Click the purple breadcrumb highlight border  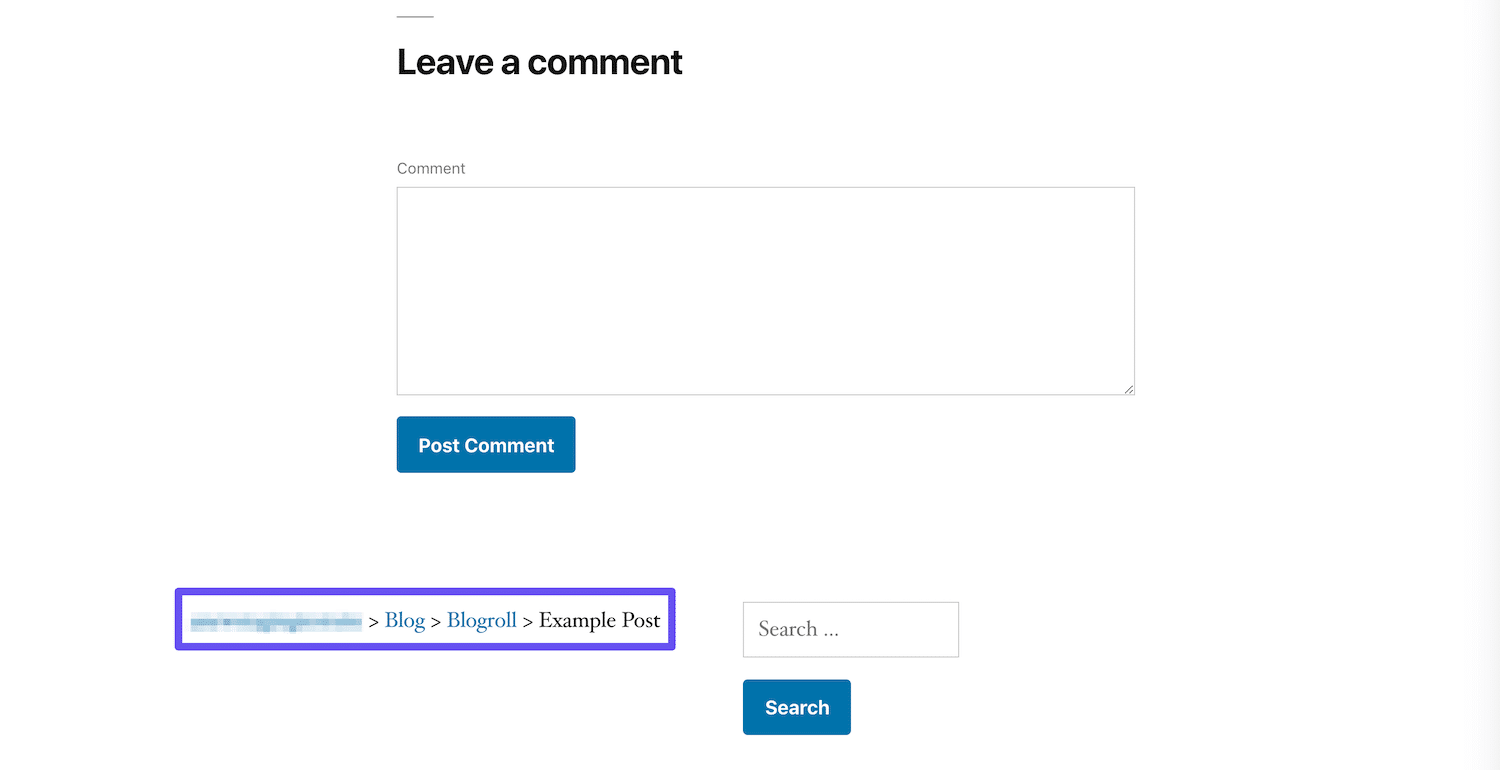coord(425,590)
